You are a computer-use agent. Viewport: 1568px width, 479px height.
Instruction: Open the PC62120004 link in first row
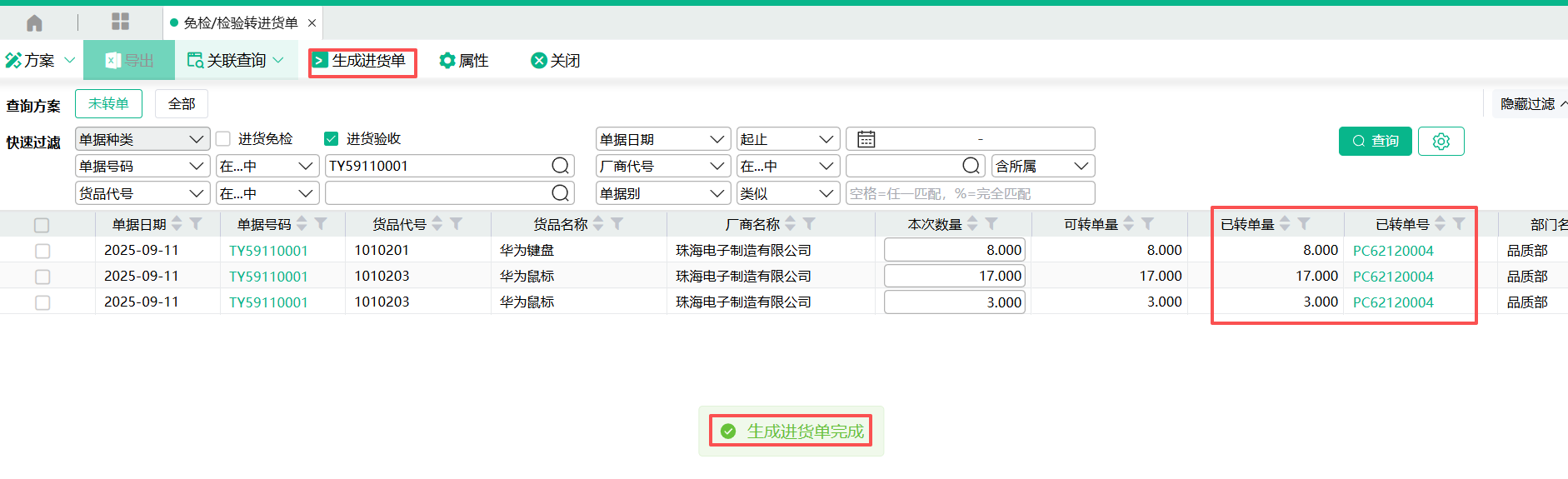(1393, 251)
